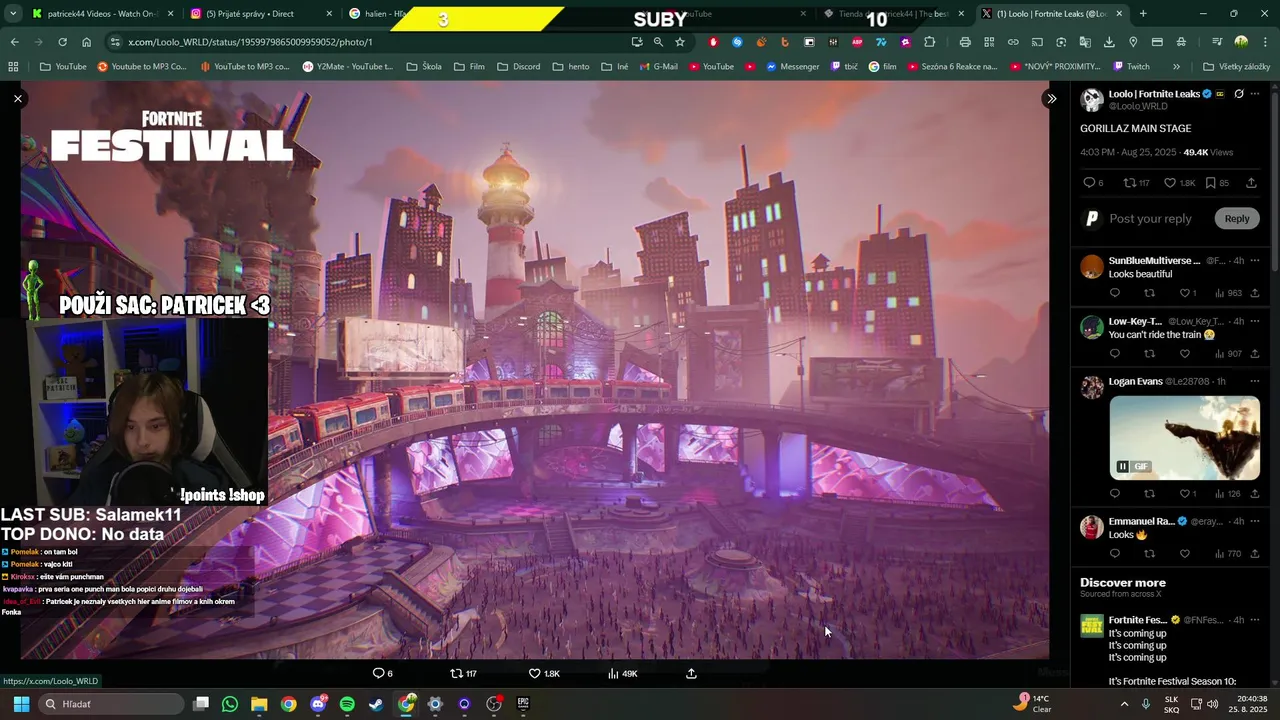Go back to the previous page
This screenshot has width=1280, height=720.
15,42
